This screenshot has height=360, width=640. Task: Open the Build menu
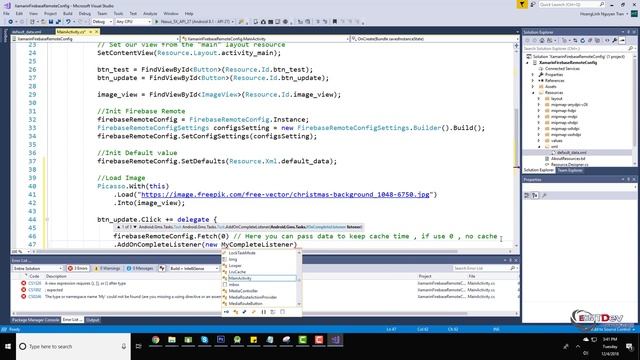(x=68, y=13)
